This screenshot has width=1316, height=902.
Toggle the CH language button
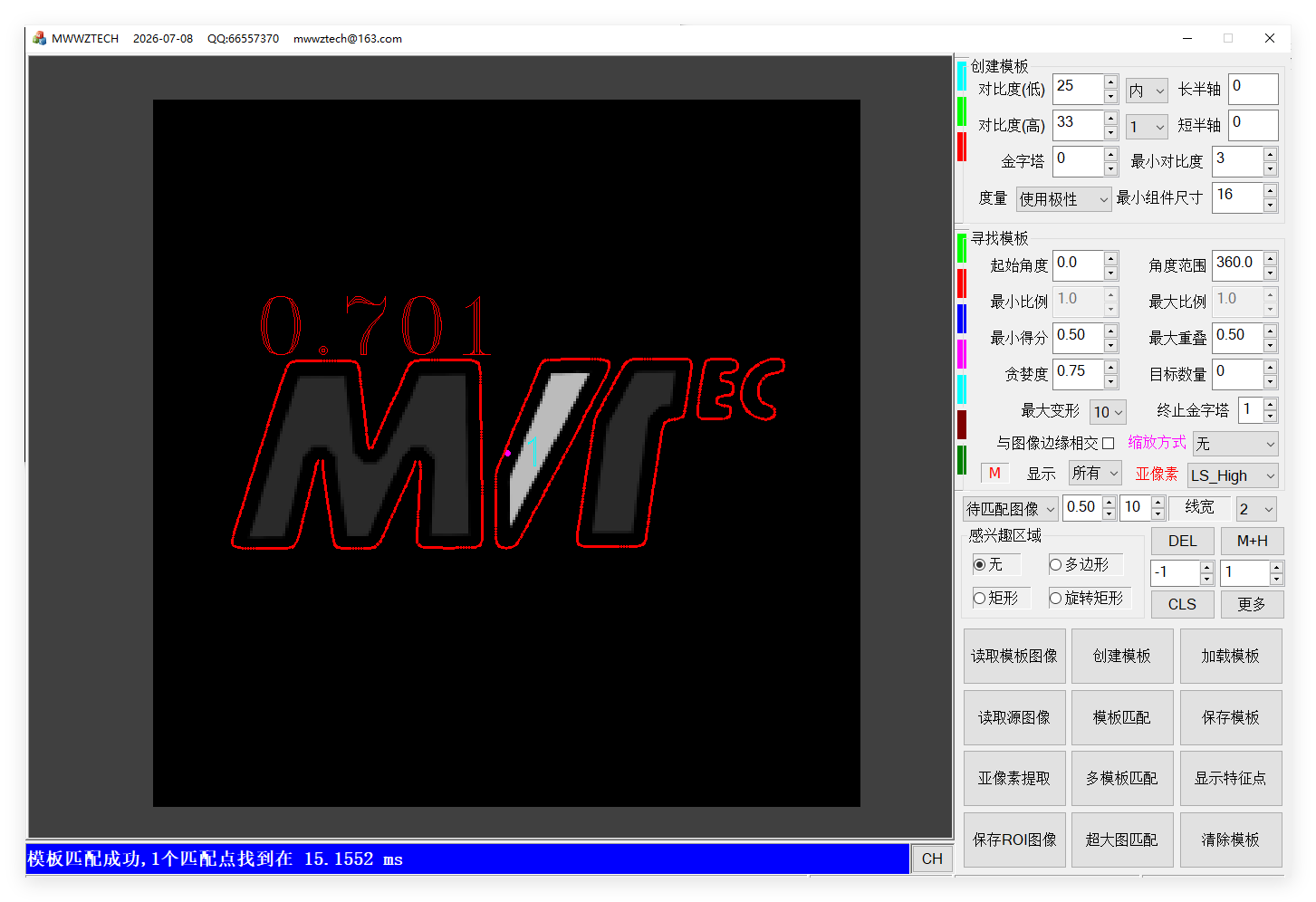tap(932, 859)
